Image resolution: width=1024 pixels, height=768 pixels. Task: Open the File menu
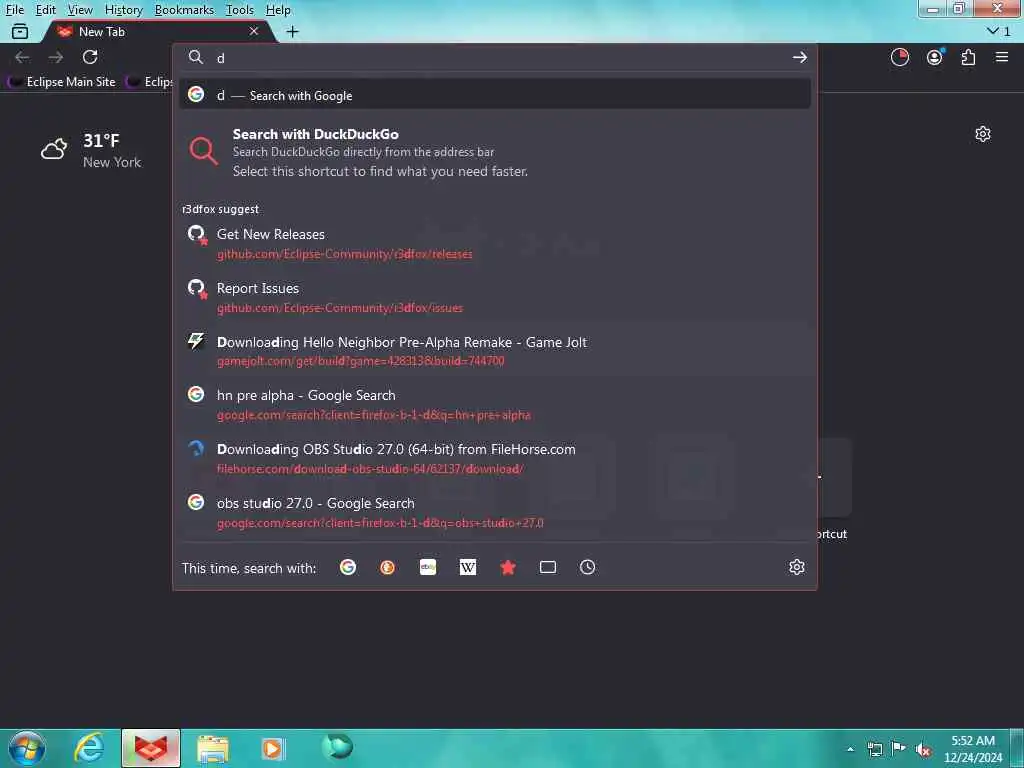[x=14, y=10]
